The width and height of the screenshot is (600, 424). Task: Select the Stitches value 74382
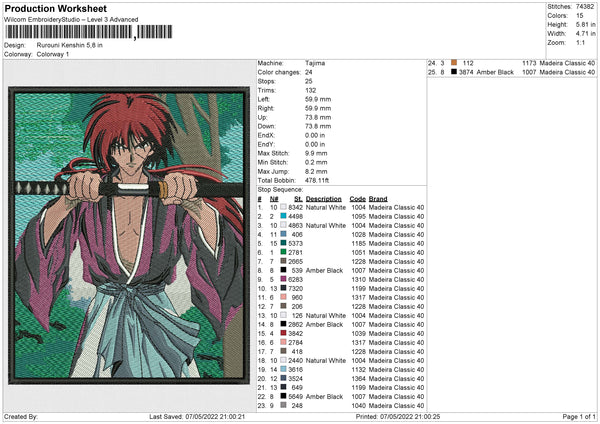pos(585,7)
